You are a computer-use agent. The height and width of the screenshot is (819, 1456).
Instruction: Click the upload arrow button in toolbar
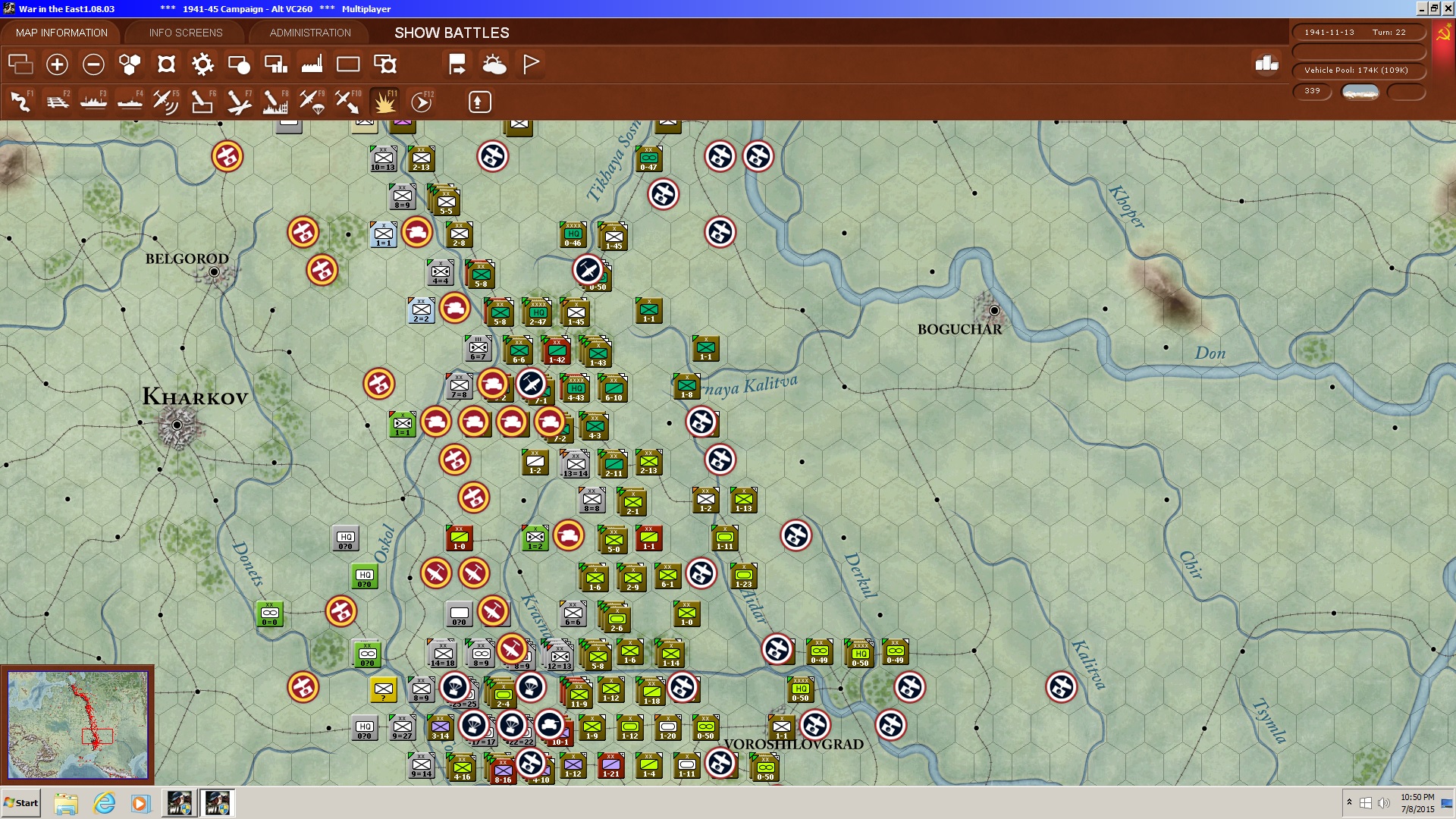[479, 102]
